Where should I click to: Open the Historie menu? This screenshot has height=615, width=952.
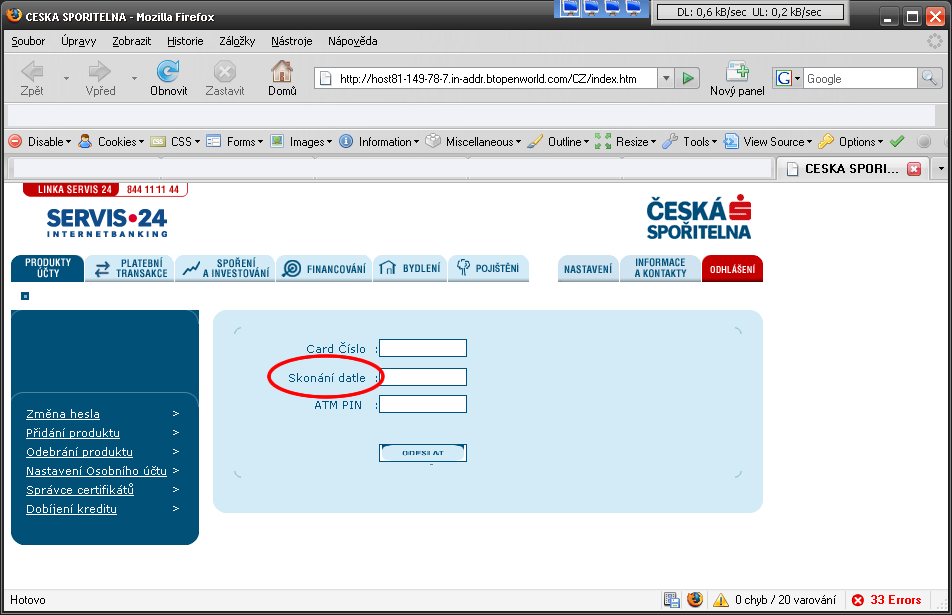185,41
